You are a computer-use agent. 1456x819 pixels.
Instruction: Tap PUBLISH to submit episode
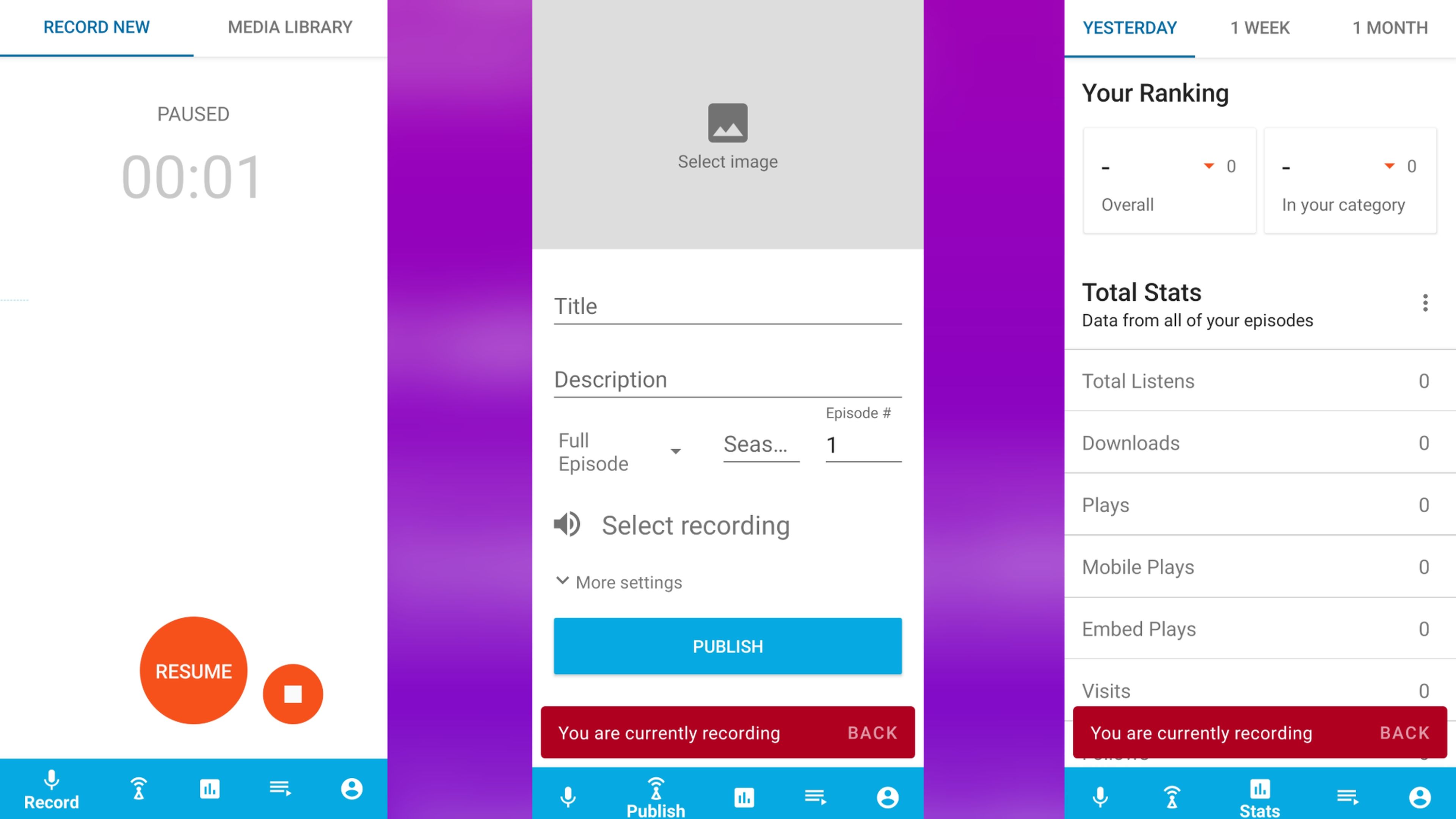click(x=728, y=645)
